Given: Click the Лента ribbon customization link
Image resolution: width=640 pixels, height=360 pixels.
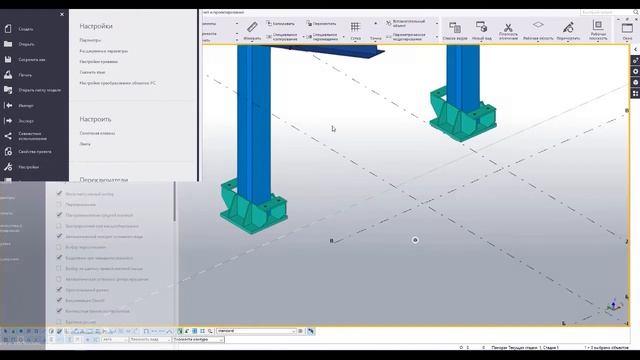Looking at the screenshot, I should (85, 144).
